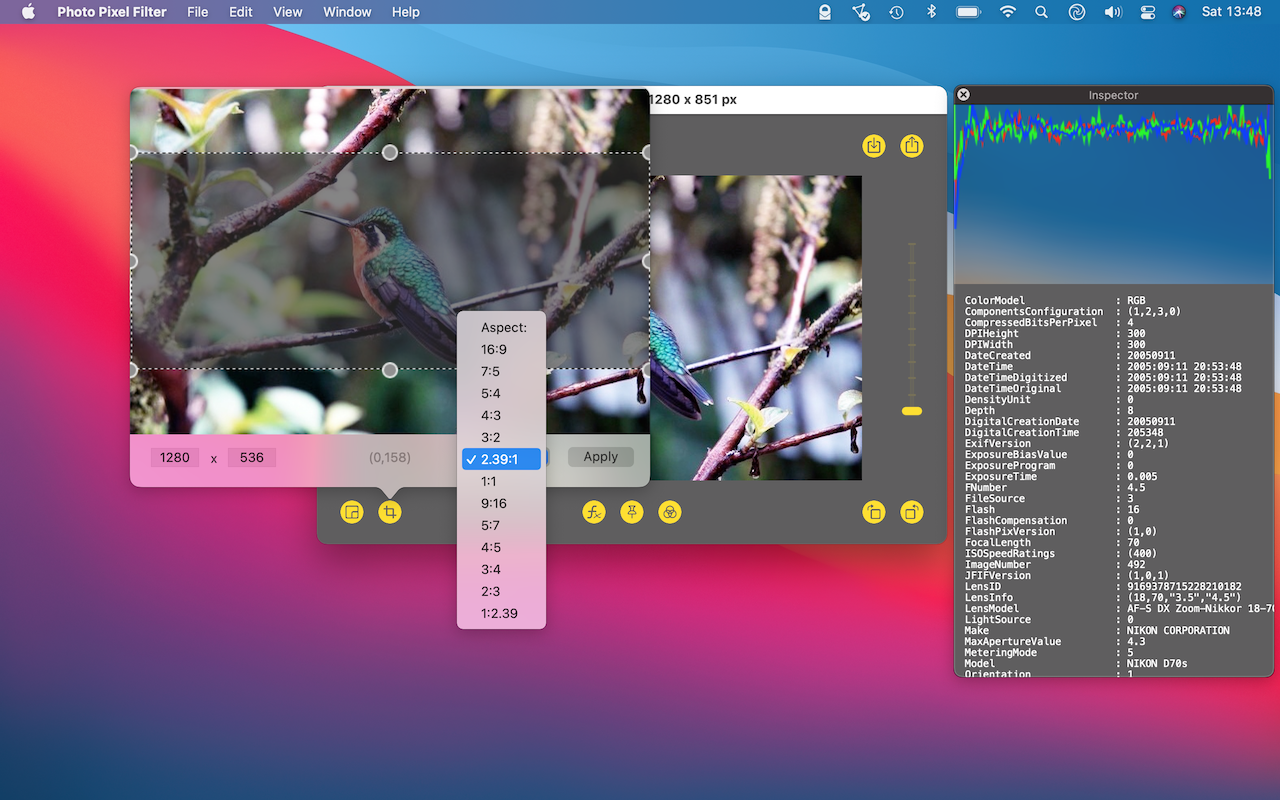Click the yellow share icon

click(x=911, y=146)
